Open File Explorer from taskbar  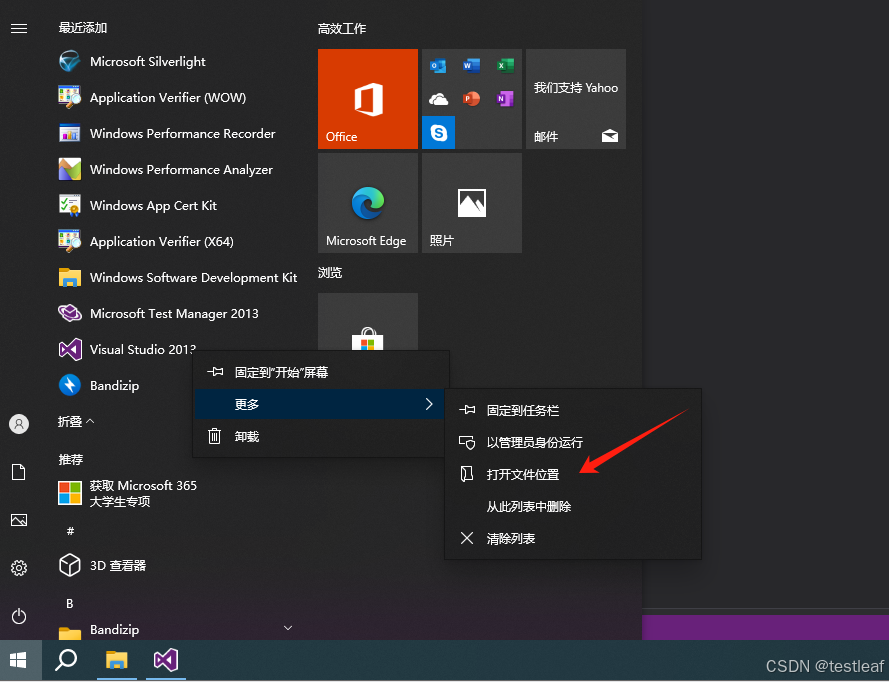coord(116,660)
